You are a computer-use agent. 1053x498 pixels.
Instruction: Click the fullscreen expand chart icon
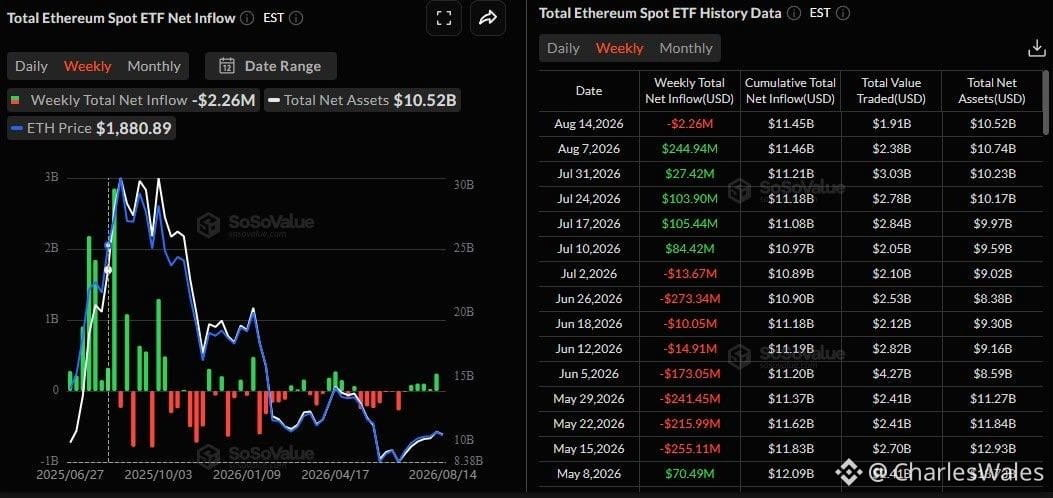[x=444, y=18]
